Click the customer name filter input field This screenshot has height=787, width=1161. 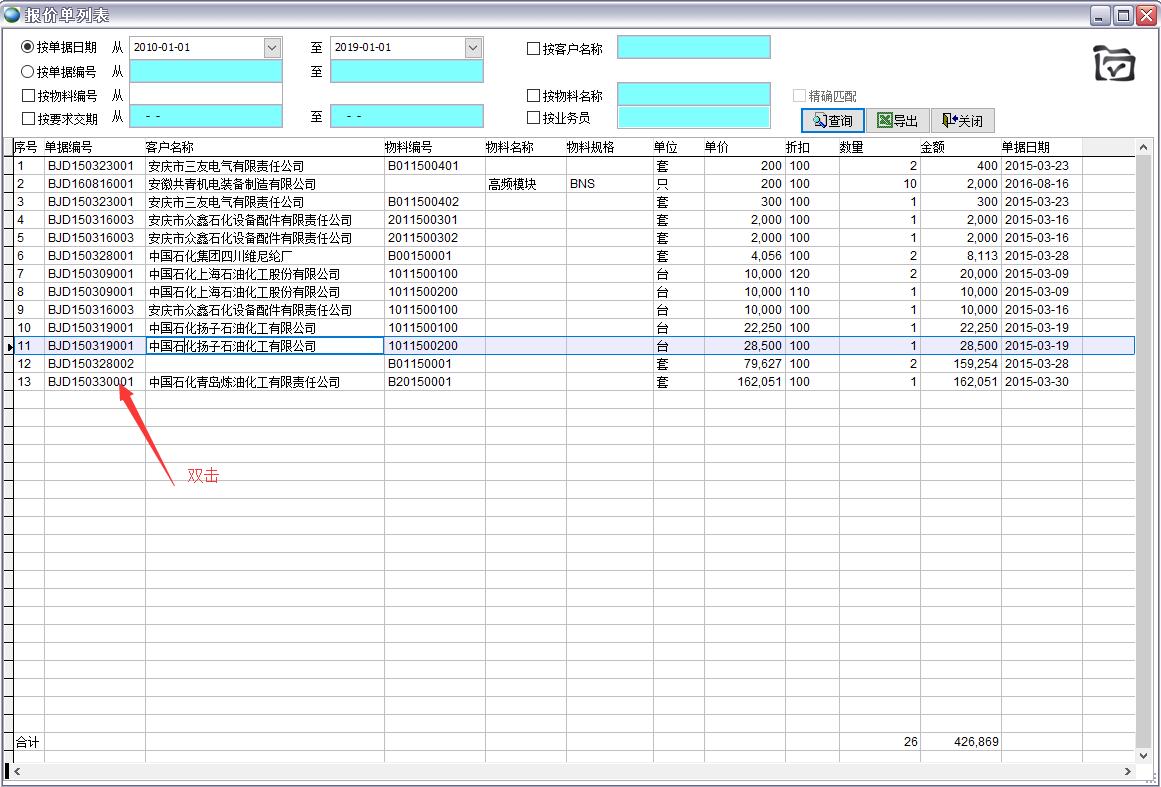click(693, 47)
